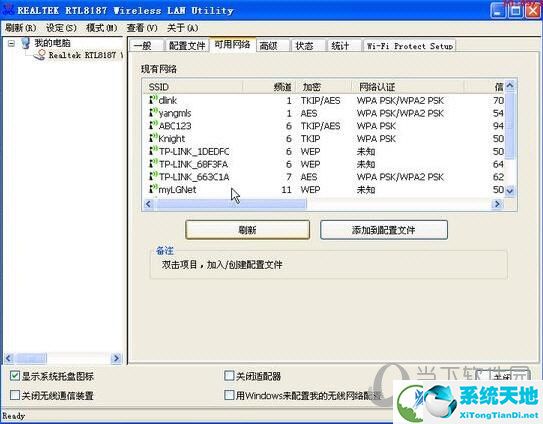Viewport: 543px width, 424px height.
Task: Click network list scroll right arrow
Action: point(497,204)
